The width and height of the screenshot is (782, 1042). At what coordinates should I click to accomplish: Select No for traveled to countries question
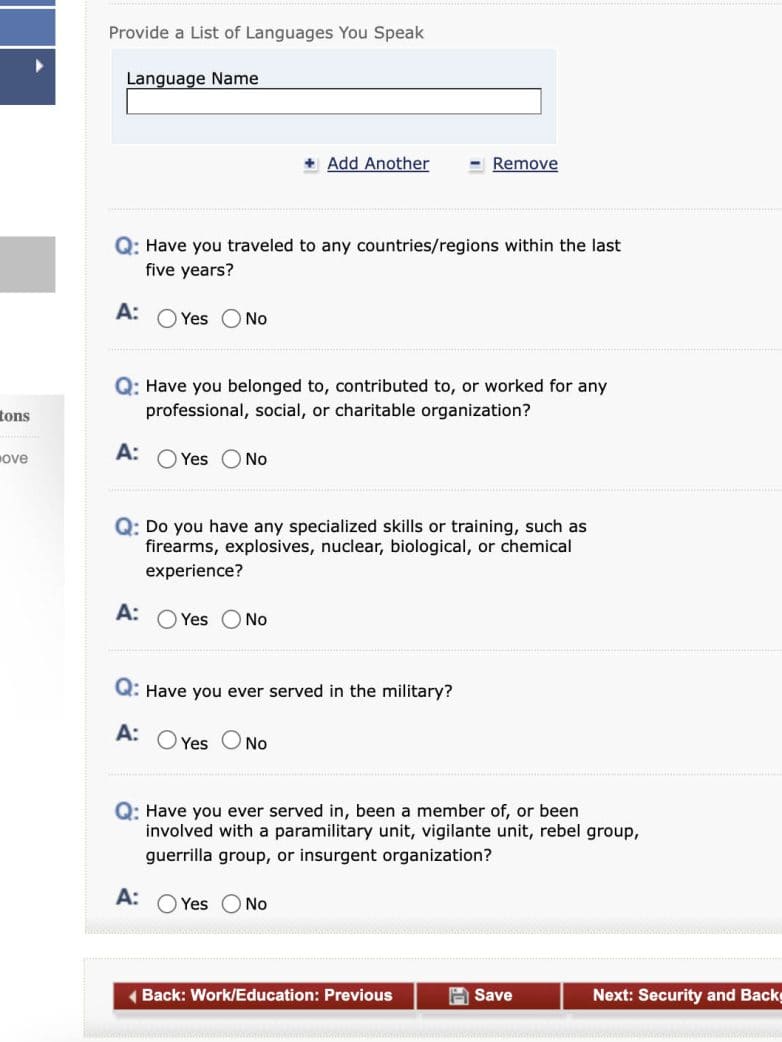click(231, 319)
